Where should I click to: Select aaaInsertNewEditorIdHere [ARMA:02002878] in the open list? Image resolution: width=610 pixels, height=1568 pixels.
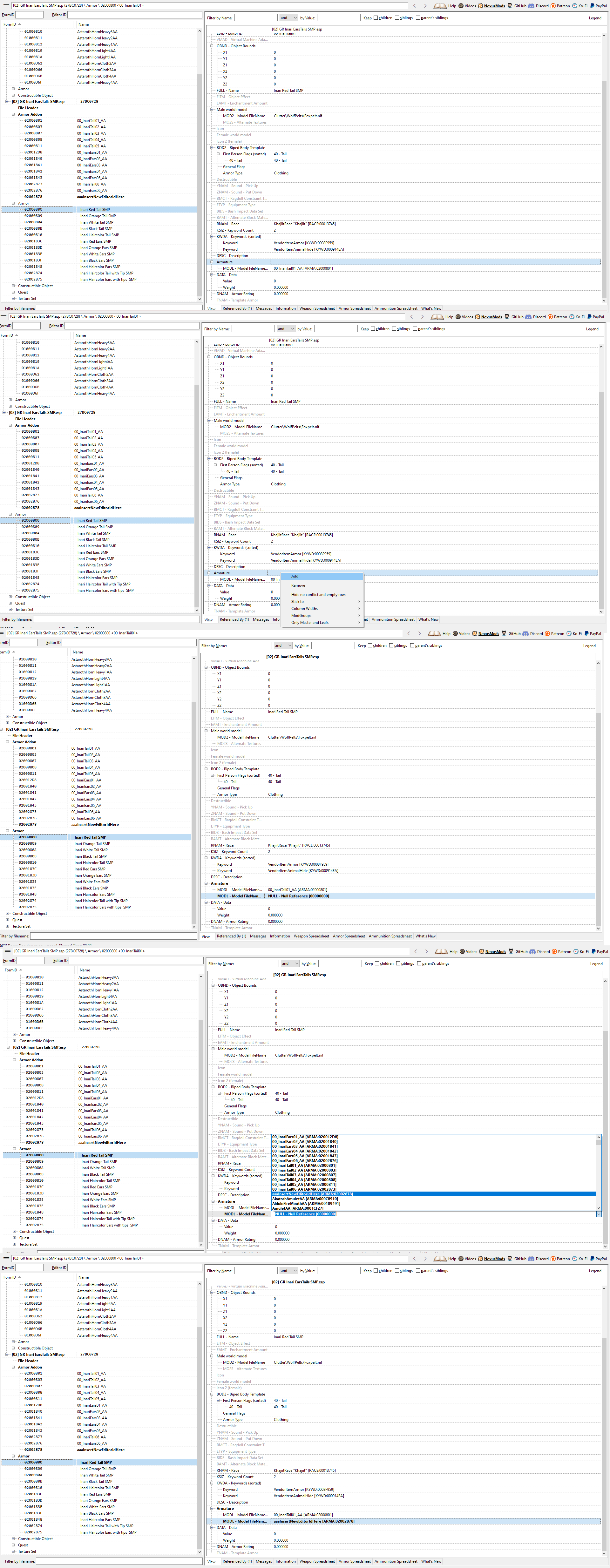pos(433,1194)
